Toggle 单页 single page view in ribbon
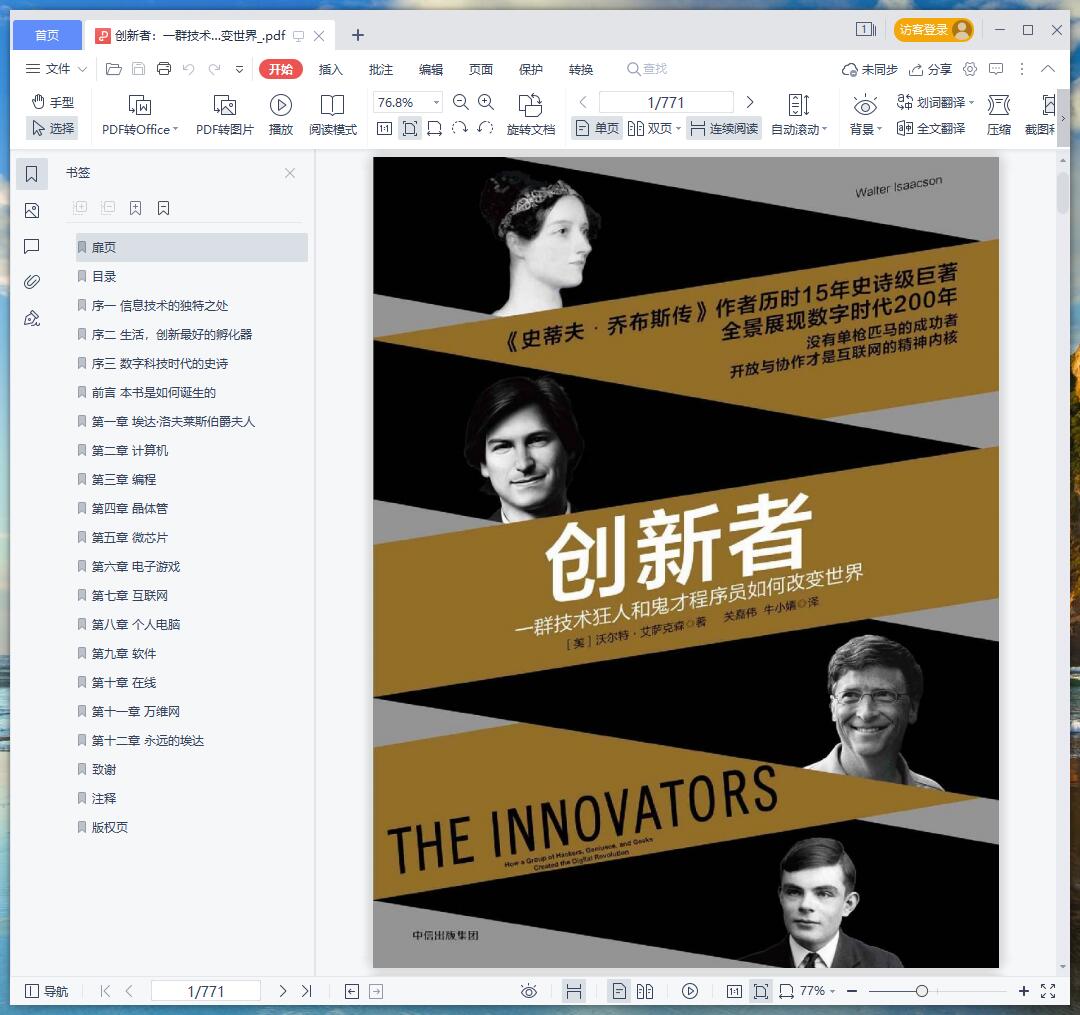 click(x=597, y=128)
